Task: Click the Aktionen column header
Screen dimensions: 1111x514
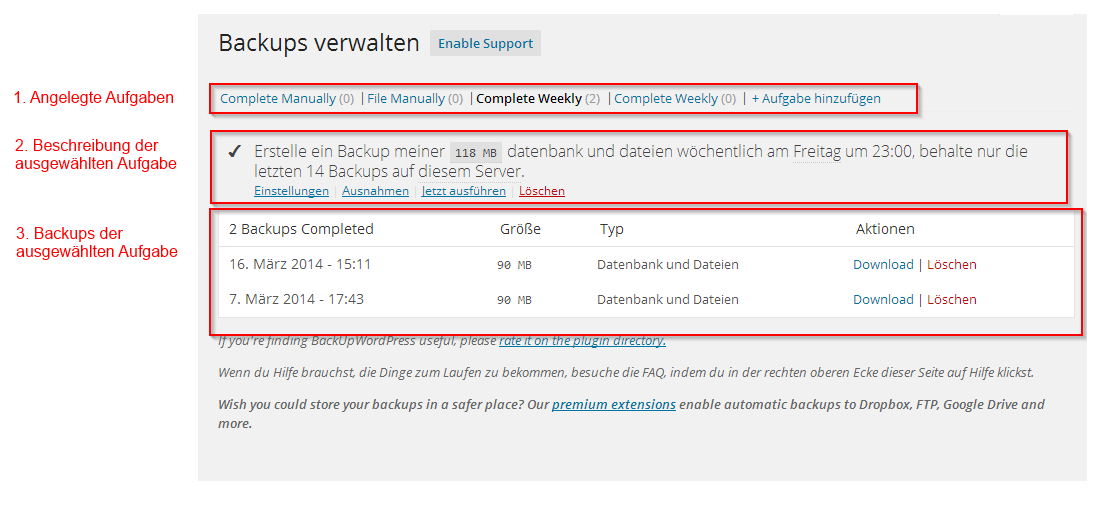Action: [x=885, y=229]
